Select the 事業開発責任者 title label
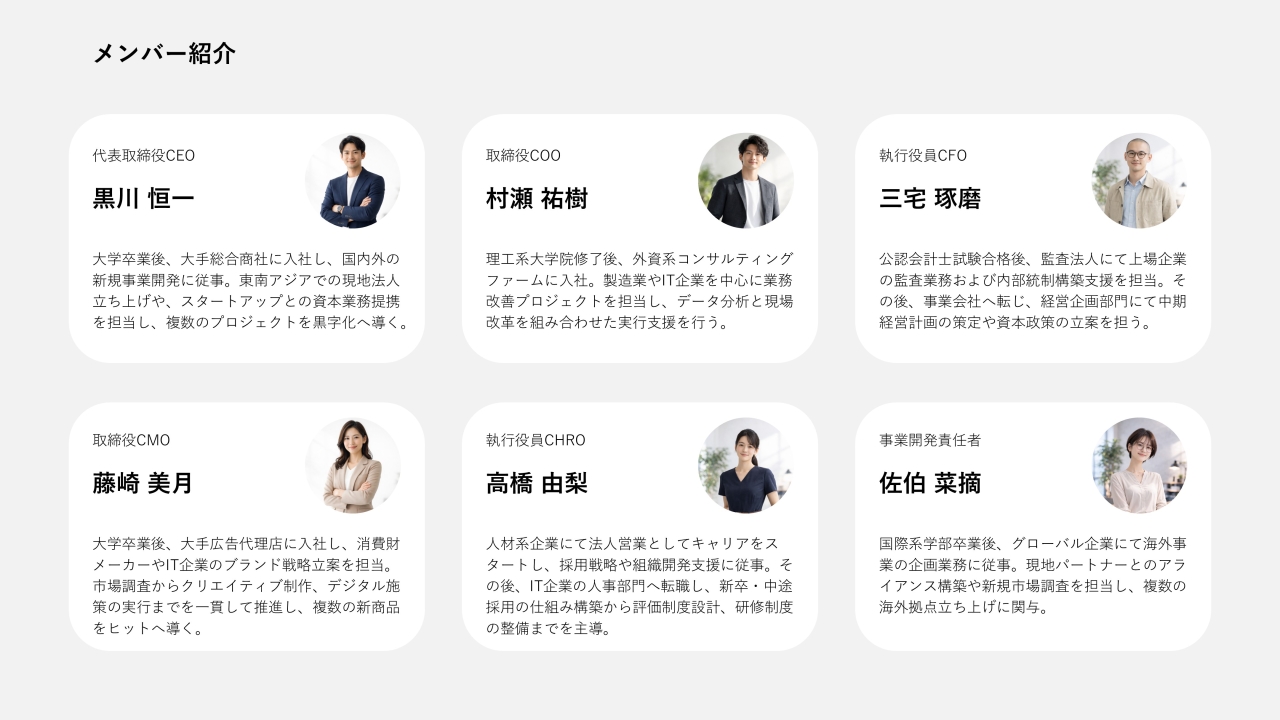Screen dimensions: 1280x720 930,441
